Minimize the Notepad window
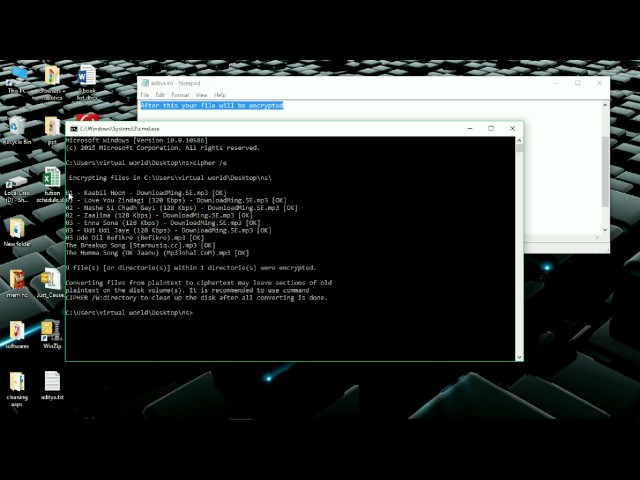The width and height of the screenshot is (640, 480). [x=556, y=83]
